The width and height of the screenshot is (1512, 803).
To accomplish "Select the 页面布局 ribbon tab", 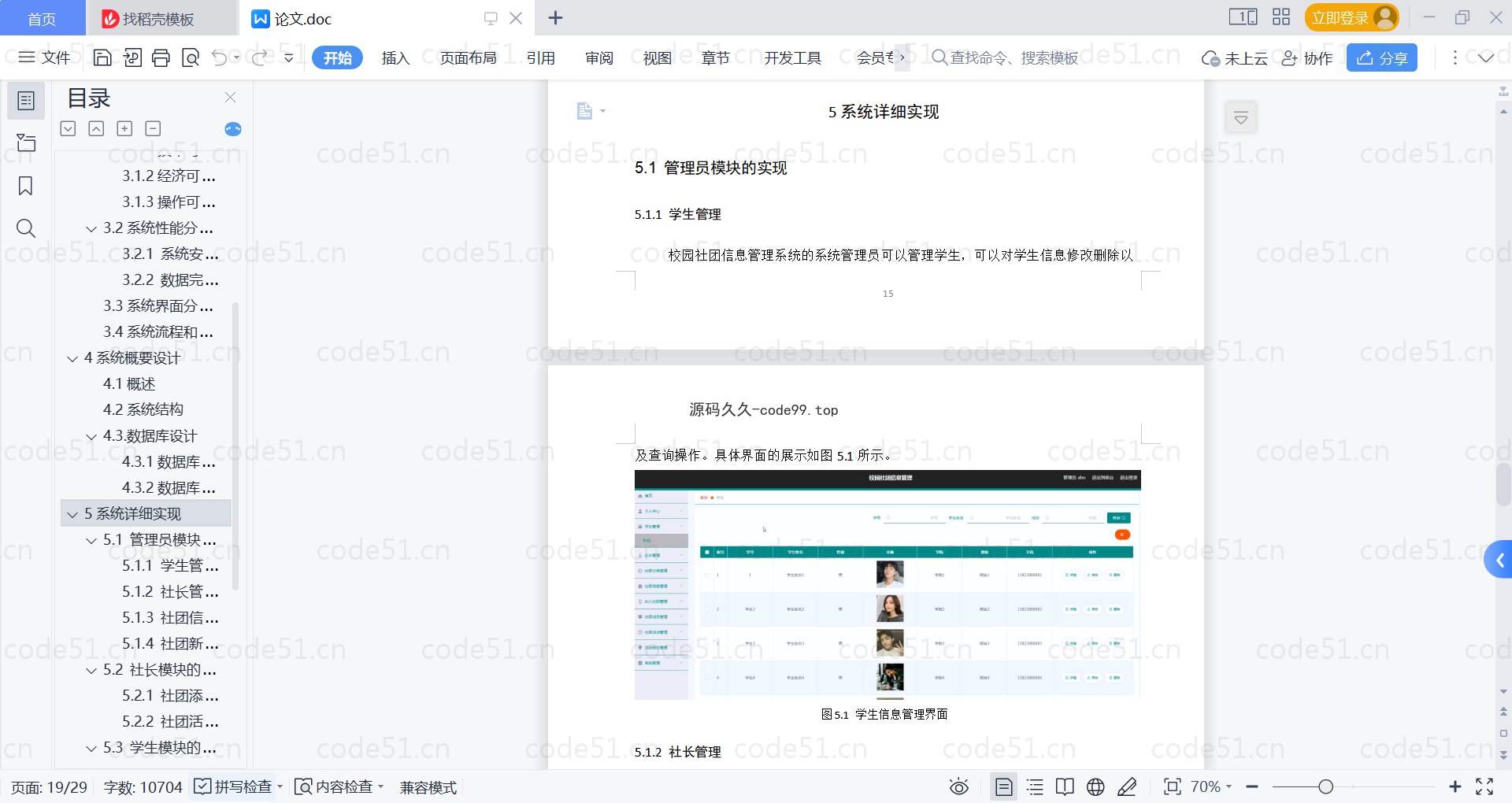I will click(468, 57).
